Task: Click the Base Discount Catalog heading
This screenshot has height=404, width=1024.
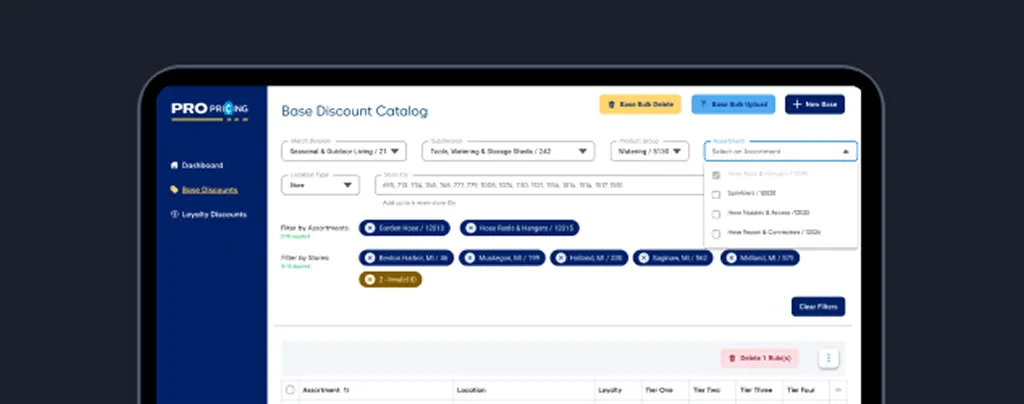Action: point(355,111)
